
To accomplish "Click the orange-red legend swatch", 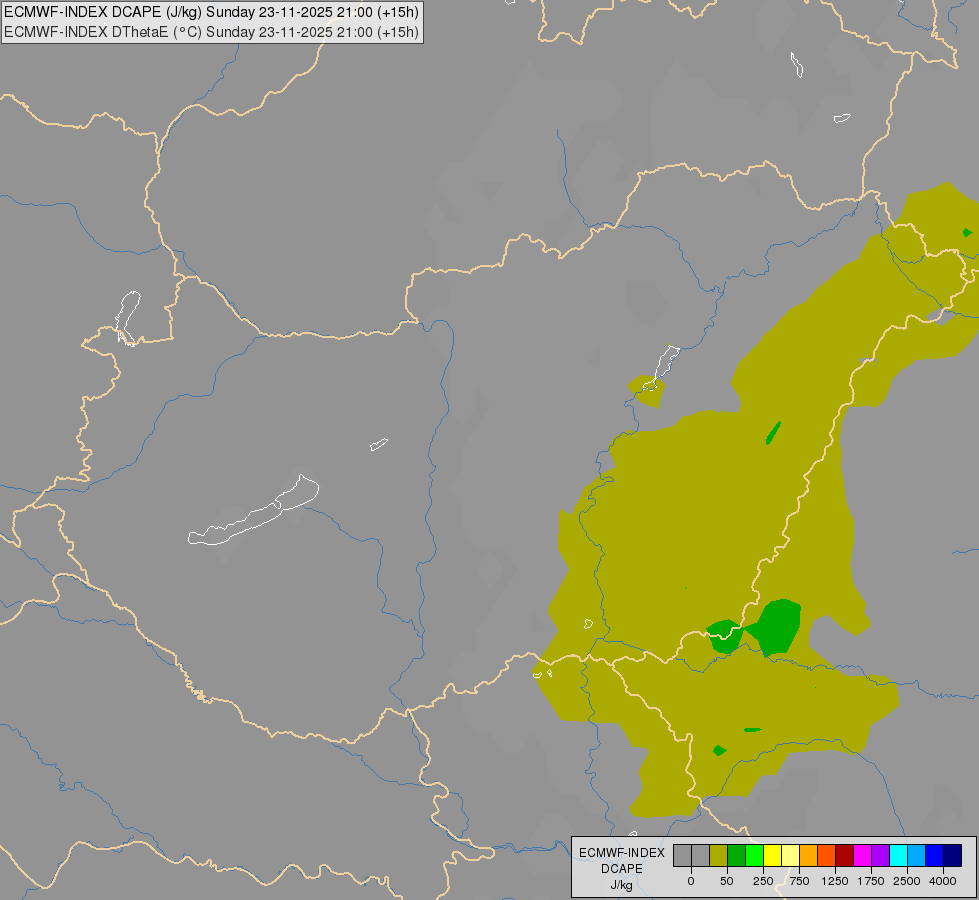I will click(x=827, y=856).
